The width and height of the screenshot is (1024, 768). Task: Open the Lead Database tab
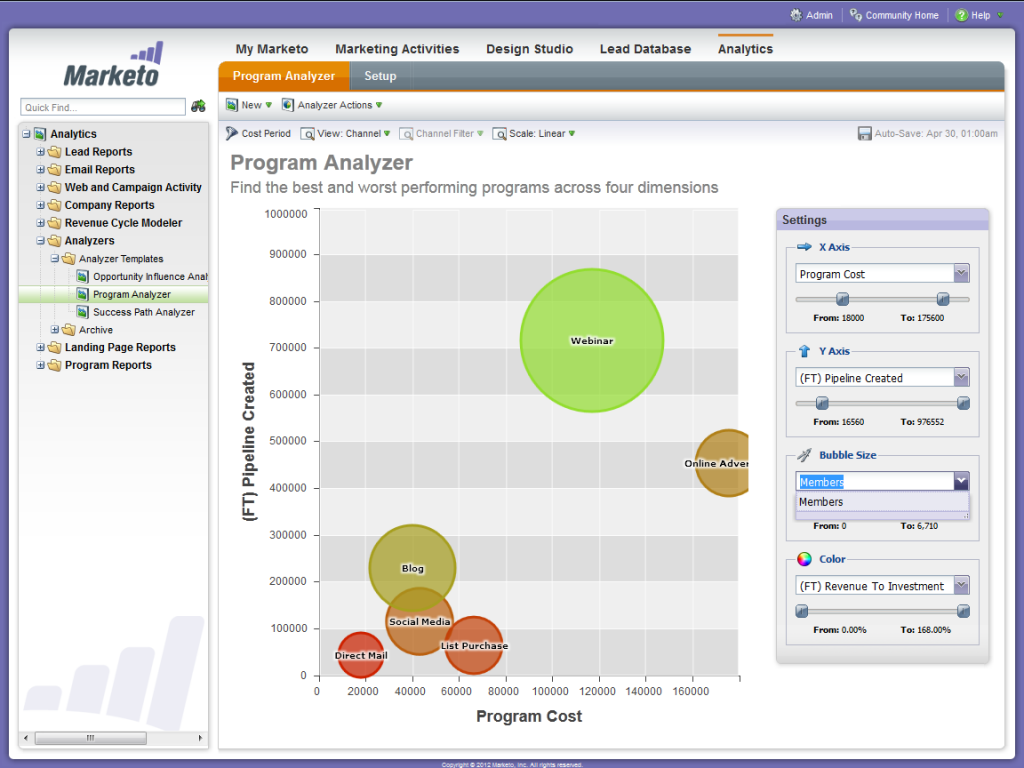tap(645, 49)
